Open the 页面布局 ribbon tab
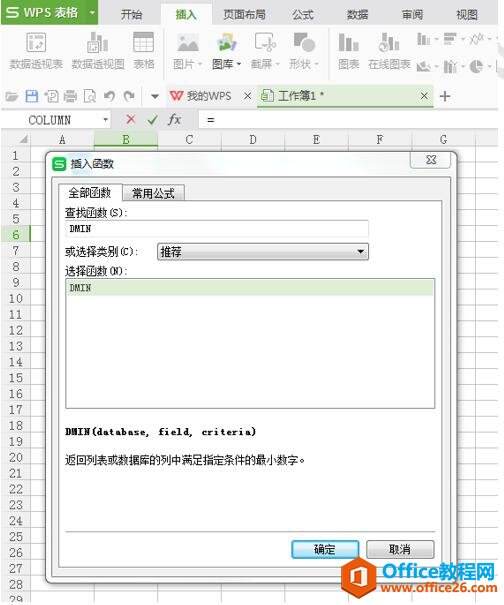Screen dimensions: 504x605 [x=244, y=15]
